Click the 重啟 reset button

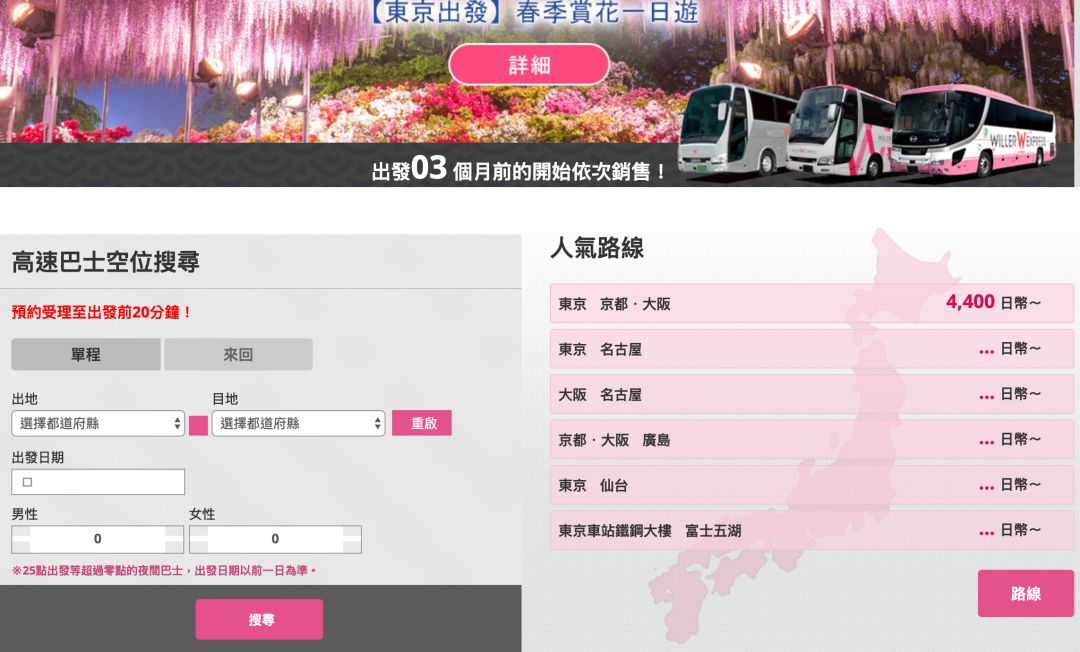(x=421, y=423)
